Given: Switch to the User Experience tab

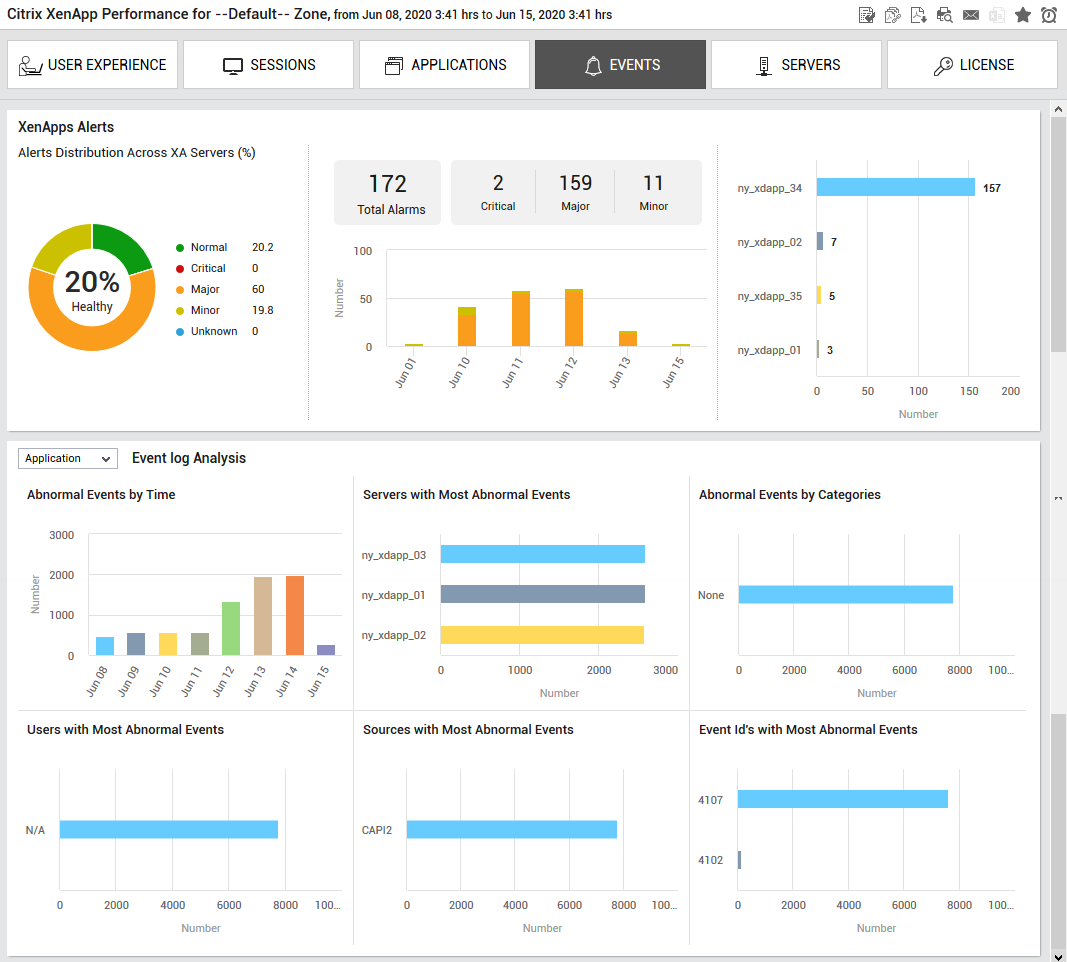Looking at the screenshot, I should (x=93, y=65).
